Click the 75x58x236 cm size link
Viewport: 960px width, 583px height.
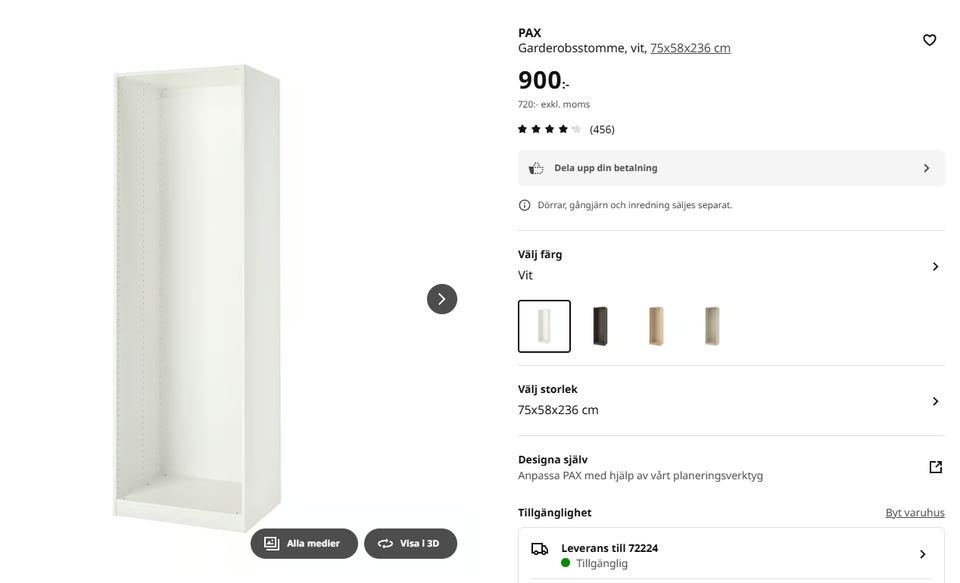pyautogui.click(x=690, y=48)
